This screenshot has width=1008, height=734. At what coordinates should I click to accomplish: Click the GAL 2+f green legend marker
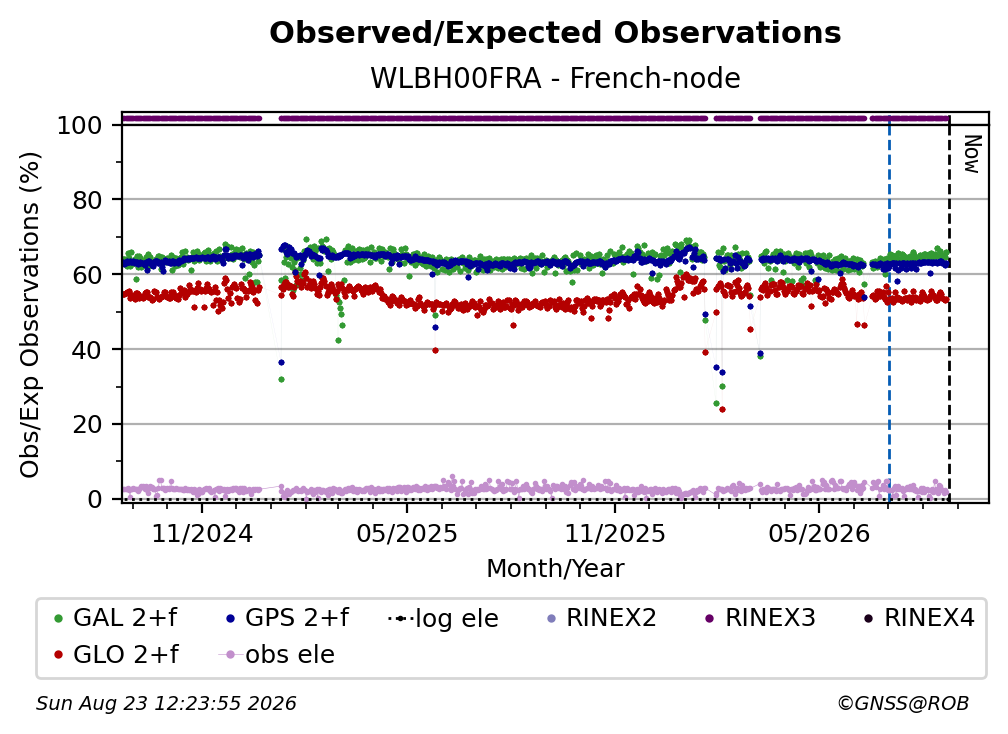[59, 619]
